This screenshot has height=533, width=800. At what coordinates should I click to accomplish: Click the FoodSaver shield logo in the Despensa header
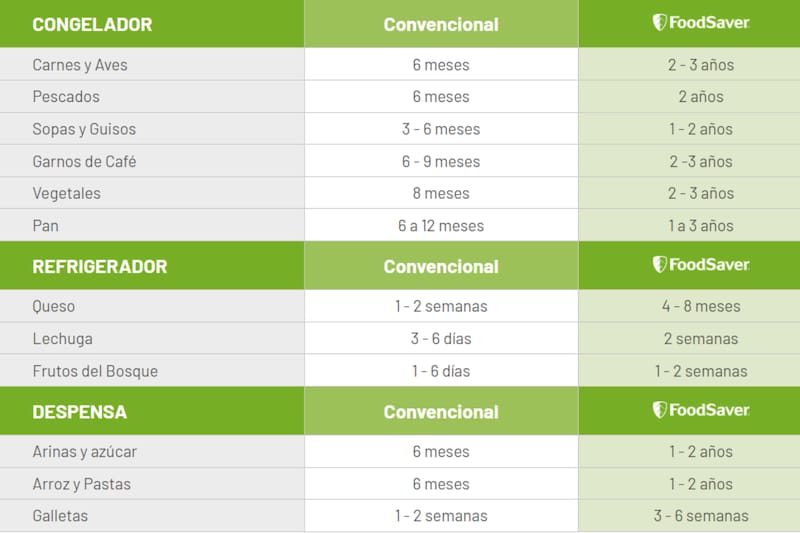pyautogui.click(x=660, y=410)
